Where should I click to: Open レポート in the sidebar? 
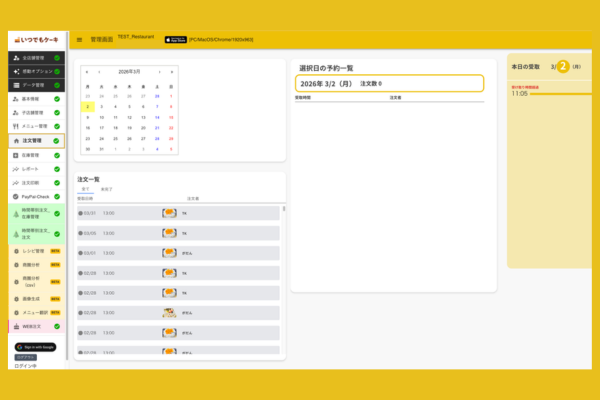tap(32, 169)
